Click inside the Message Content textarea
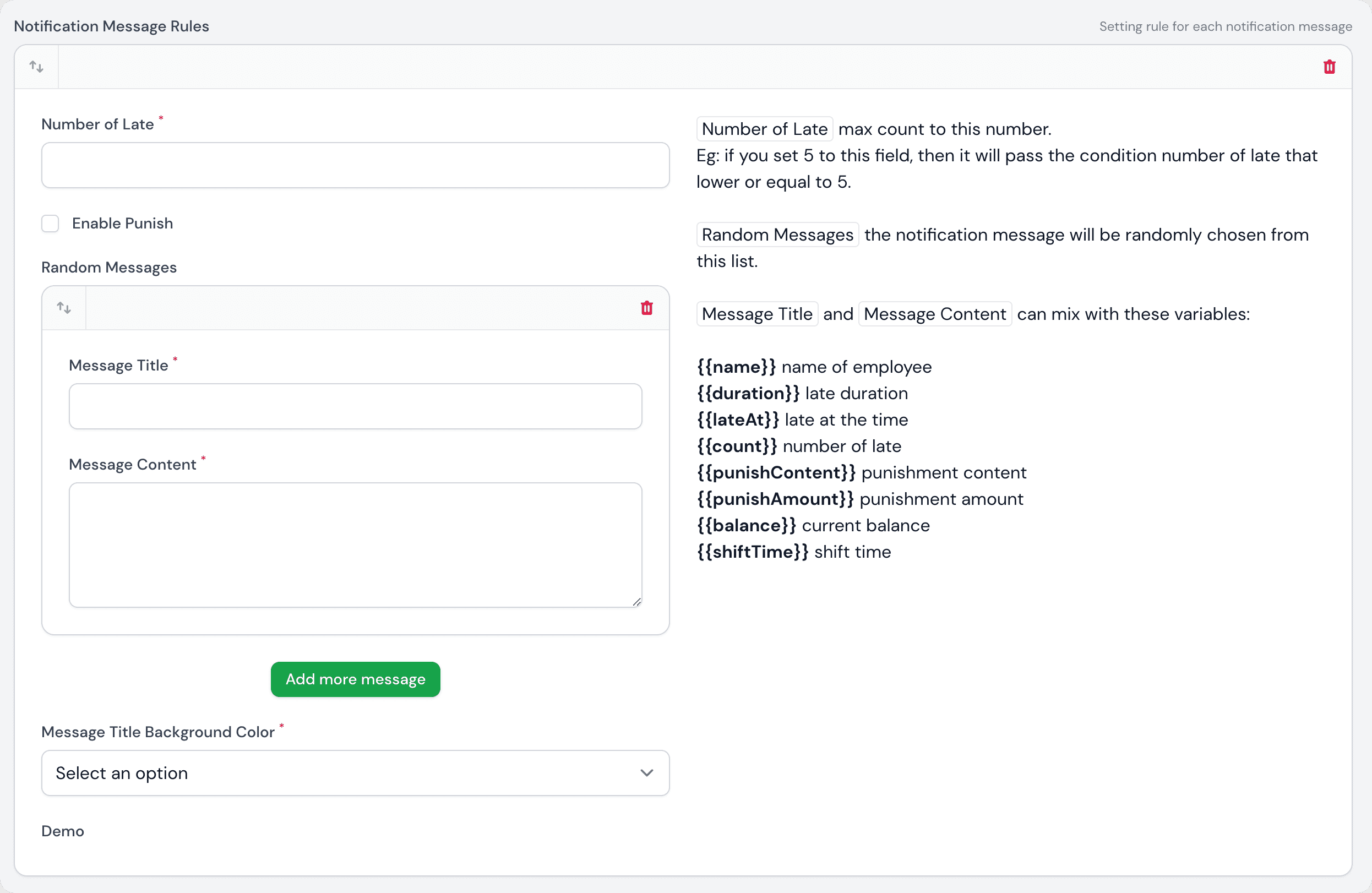 pos(355,545)
